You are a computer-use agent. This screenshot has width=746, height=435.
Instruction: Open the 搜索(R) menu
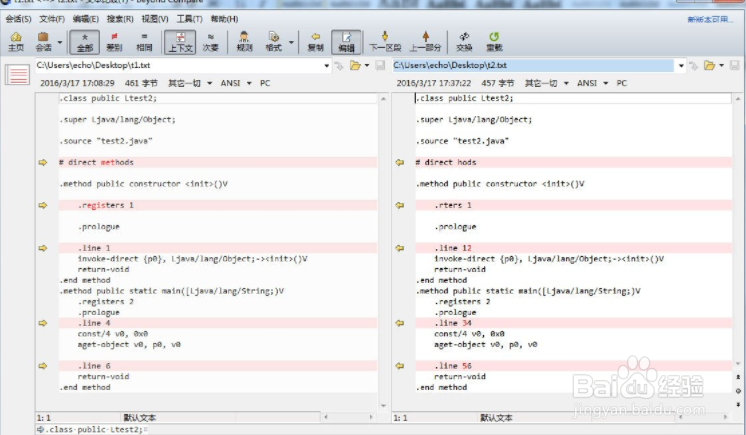[120, 19]
